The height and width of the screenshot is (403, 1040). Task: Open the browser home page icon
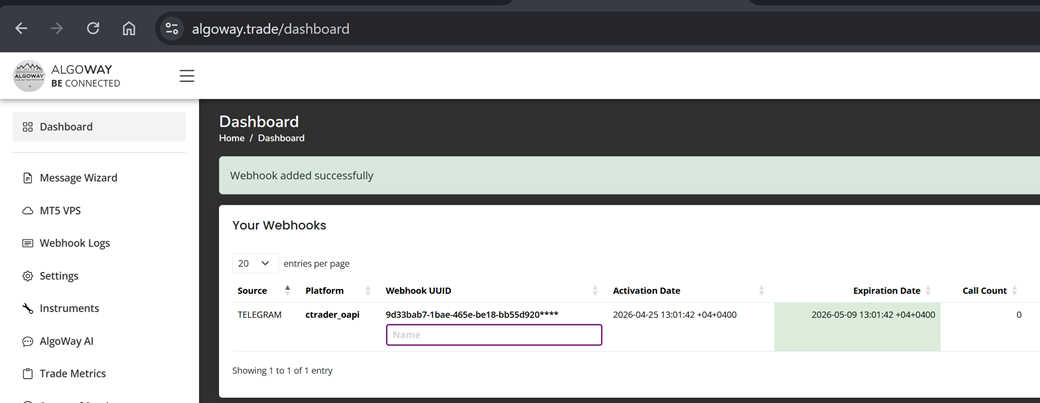point(129,29)
